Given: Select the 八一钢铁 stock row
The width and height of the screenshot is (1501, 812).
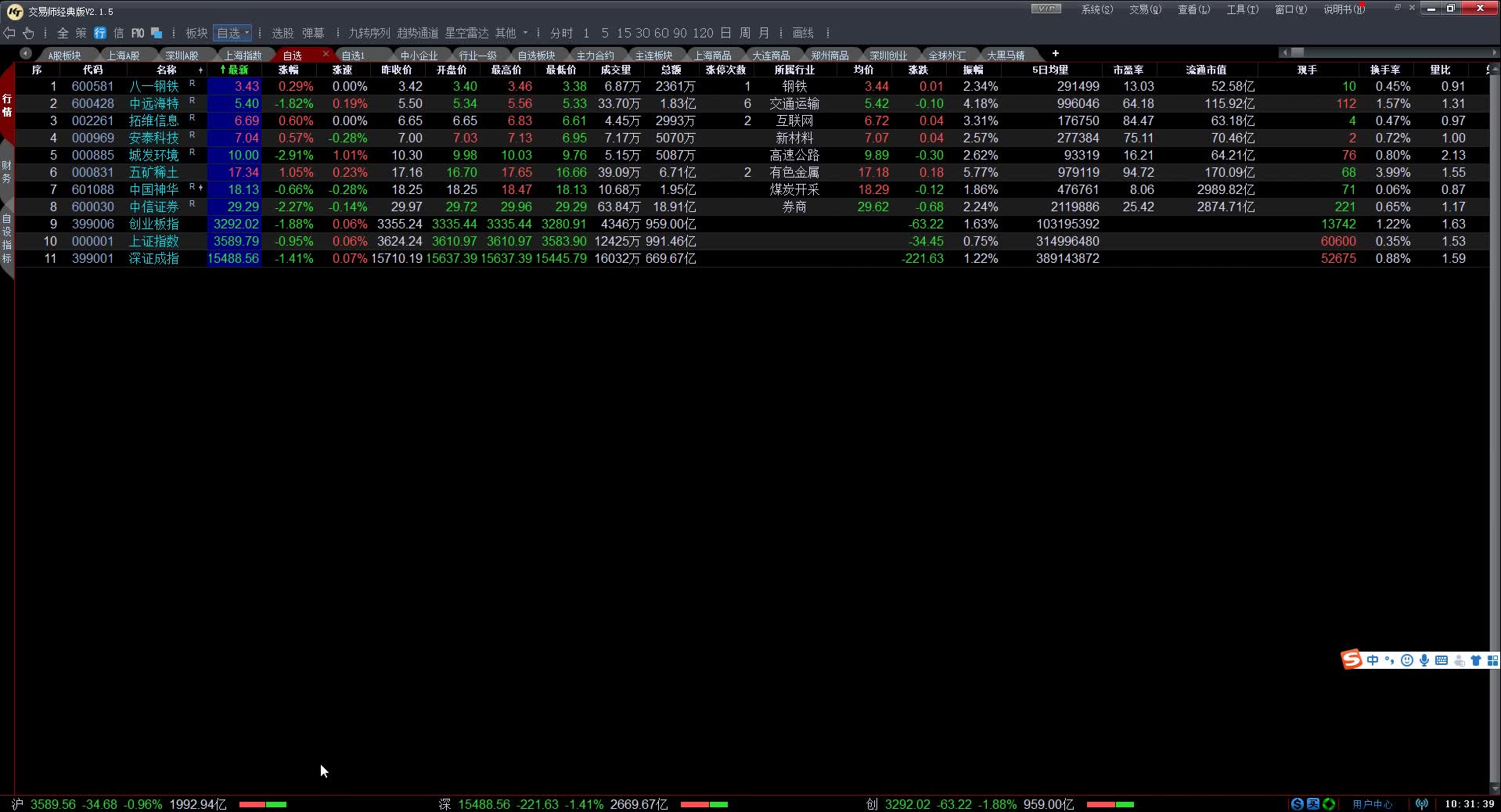Looking at the screenshot, I should click(751, 86).
